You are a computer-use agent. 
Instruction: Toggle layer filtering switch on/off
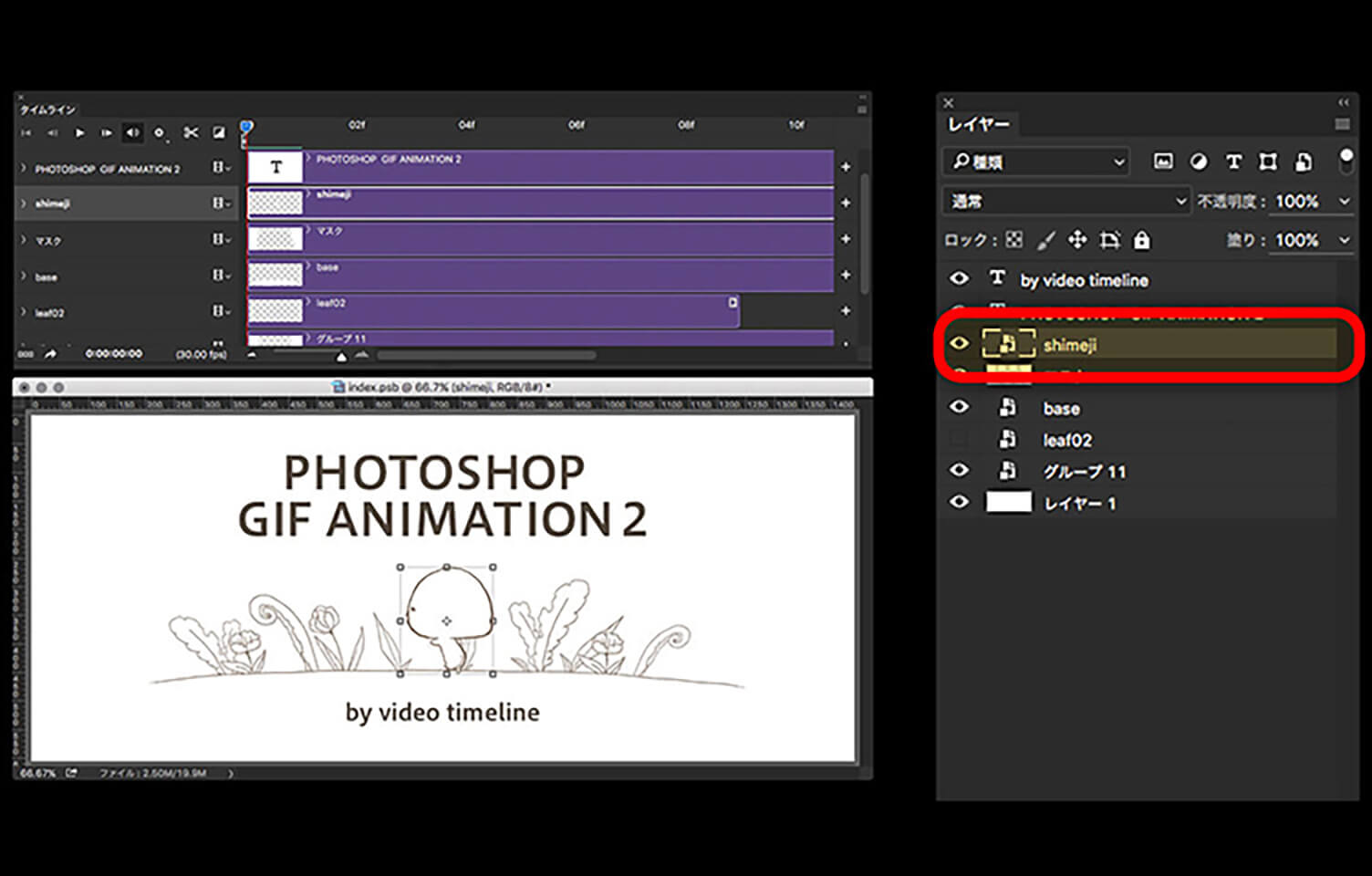tap(1346, 162)
